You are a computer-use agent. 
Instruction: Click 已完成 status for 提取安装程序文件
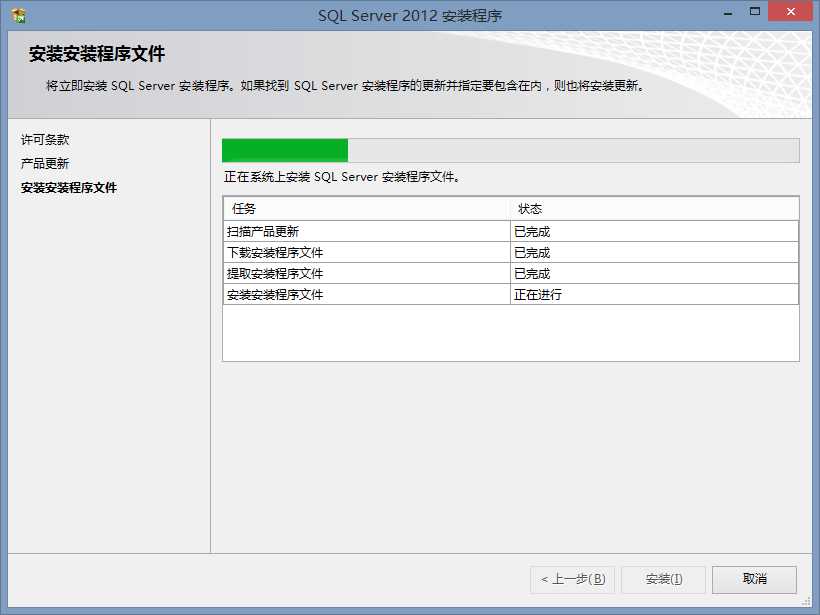(x=654, y=273)
